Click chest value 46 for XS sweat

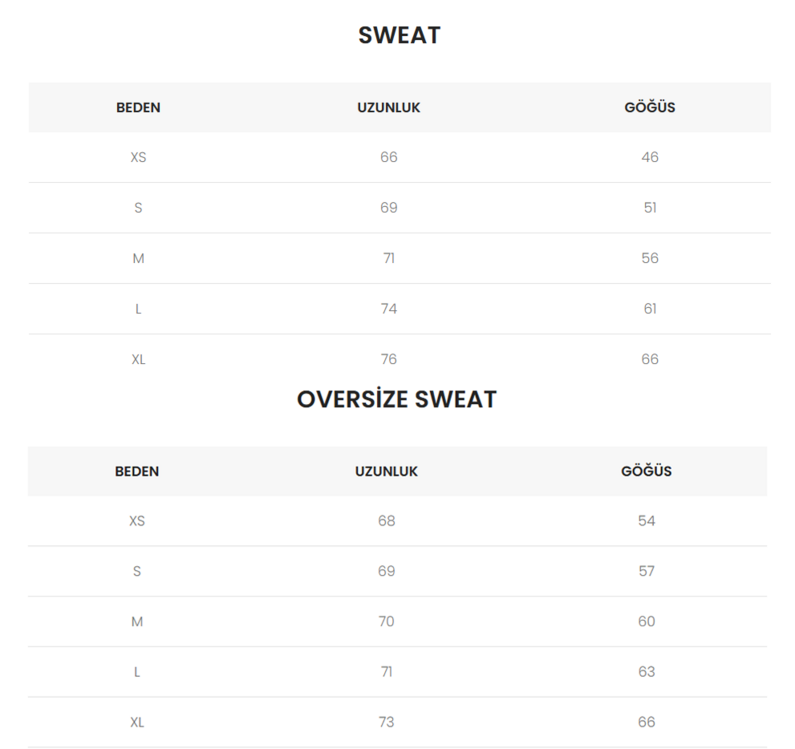(x=649, y=157)
